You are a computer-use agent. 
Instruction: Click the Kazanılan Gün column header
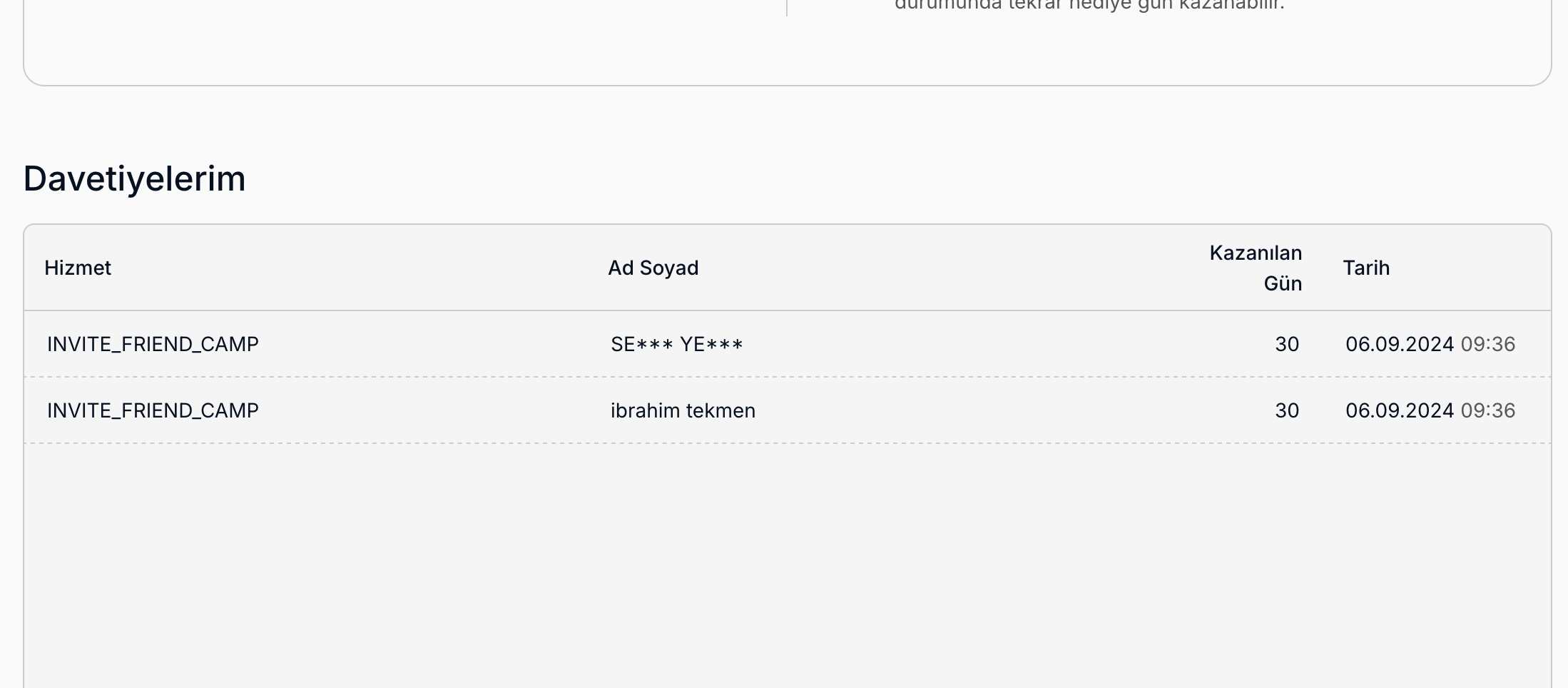[x=1256, y=268]
